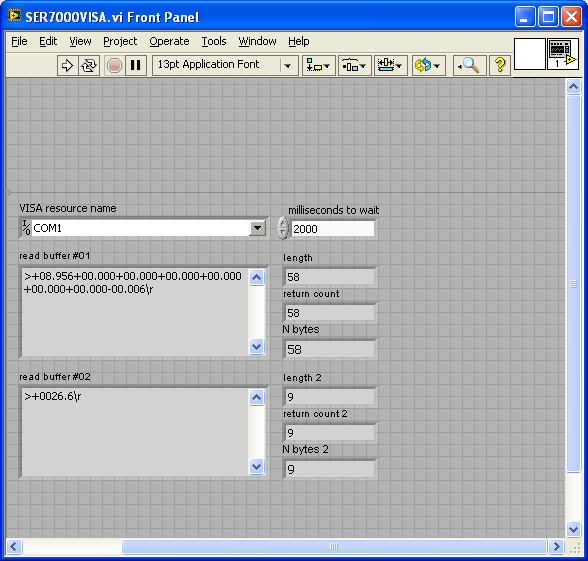Click the vertical scrollbar thumb
Viewport: 588px width, 561px height.
[573, 284]
